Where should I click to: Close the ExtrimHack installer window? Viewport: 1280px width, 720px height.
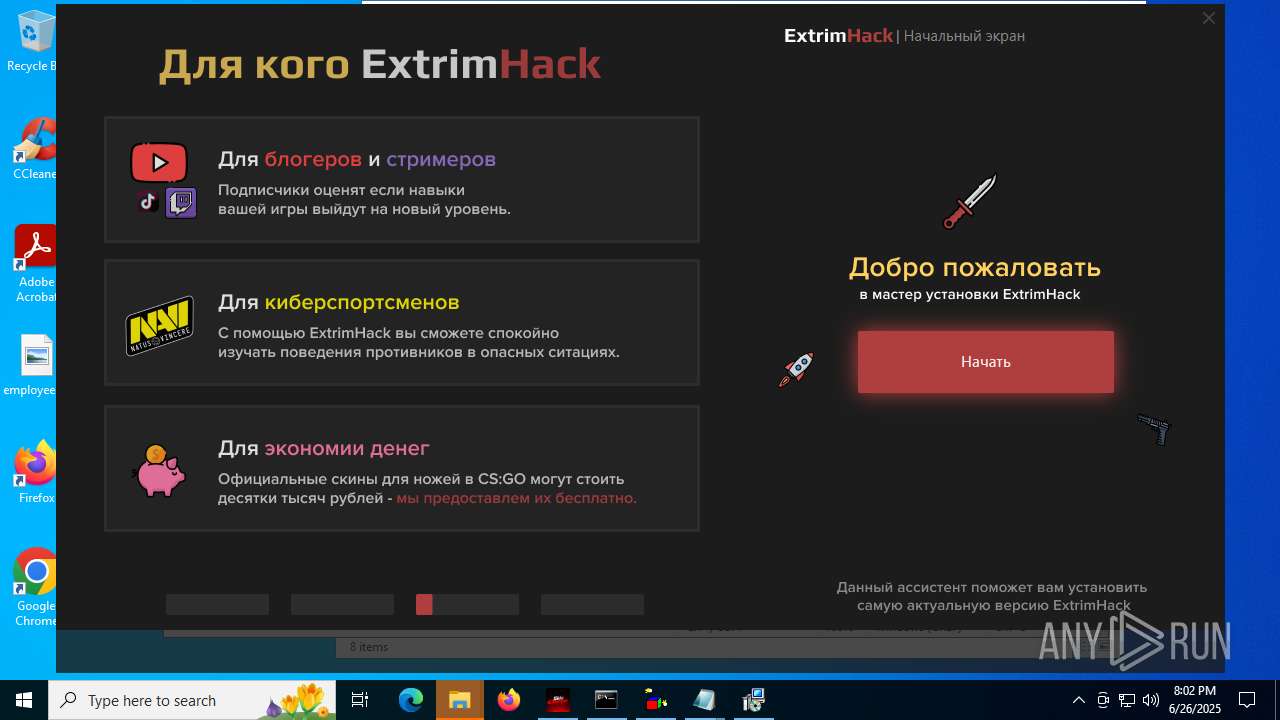click(x=1208, y=18)
